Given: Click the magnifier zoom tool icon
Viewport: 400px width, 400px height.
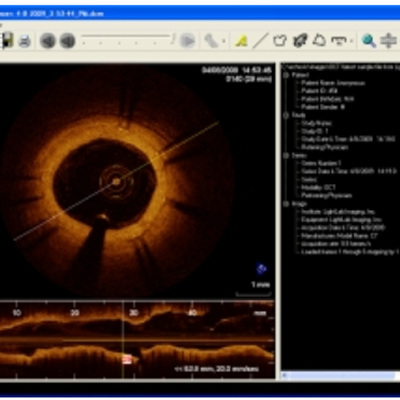Looking at the screenshot, I should point(369,41).
